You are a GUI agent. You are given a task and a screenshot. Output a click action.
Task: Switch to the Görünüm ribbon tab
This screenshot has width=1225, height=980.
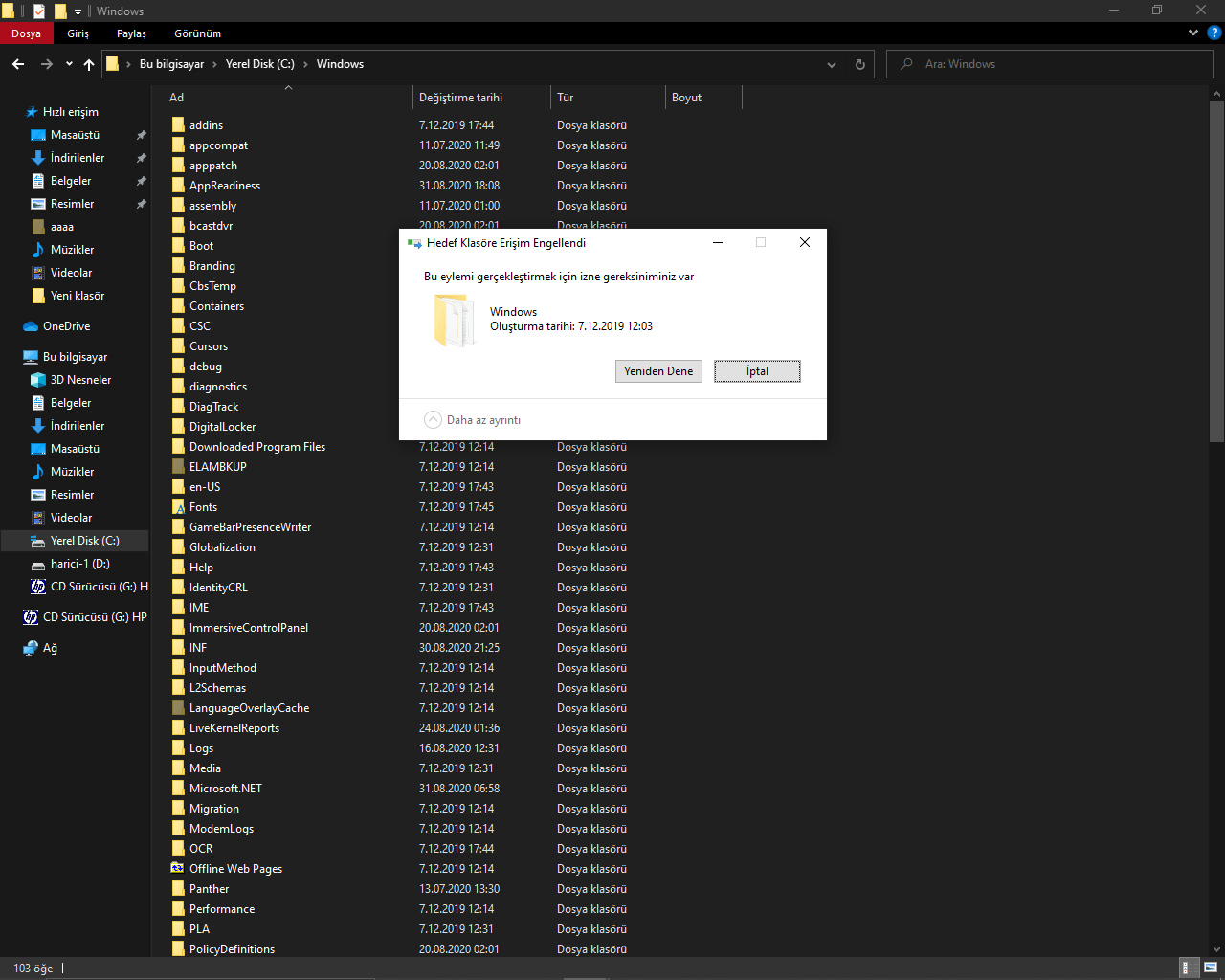198,33
